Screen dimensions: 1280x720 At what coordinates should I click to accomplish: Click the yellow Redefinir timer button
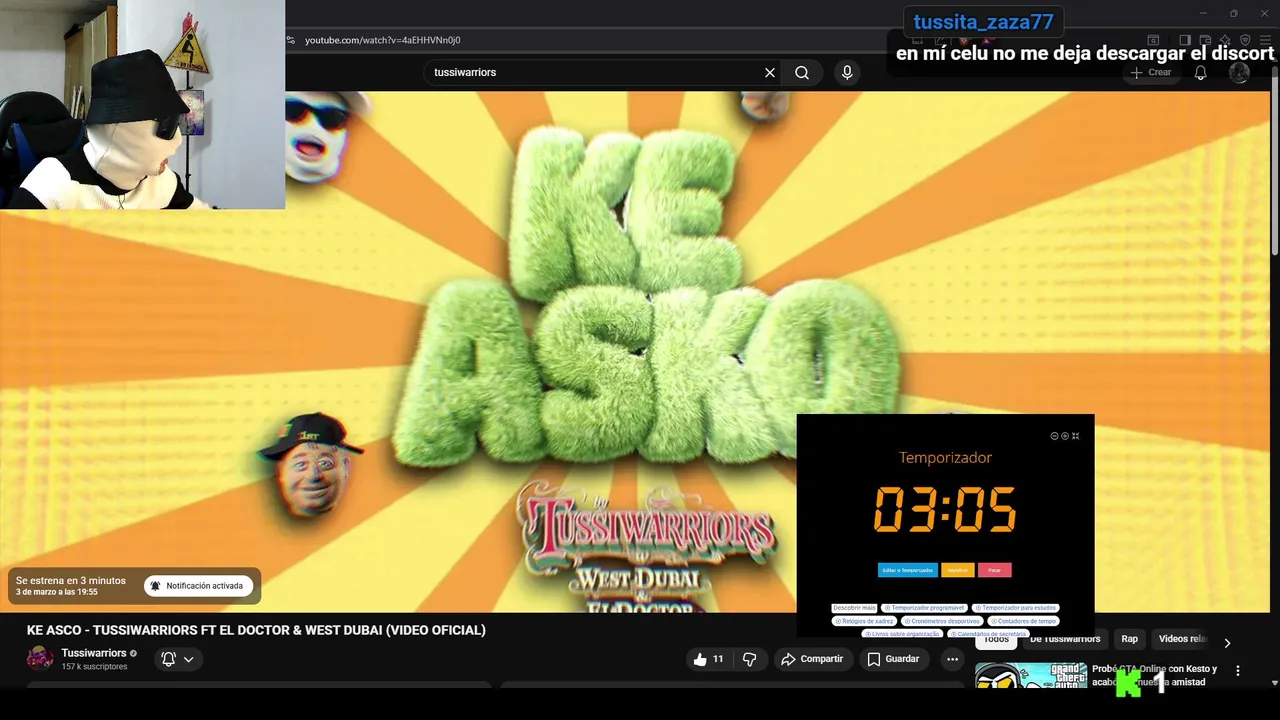pos(958,570)
